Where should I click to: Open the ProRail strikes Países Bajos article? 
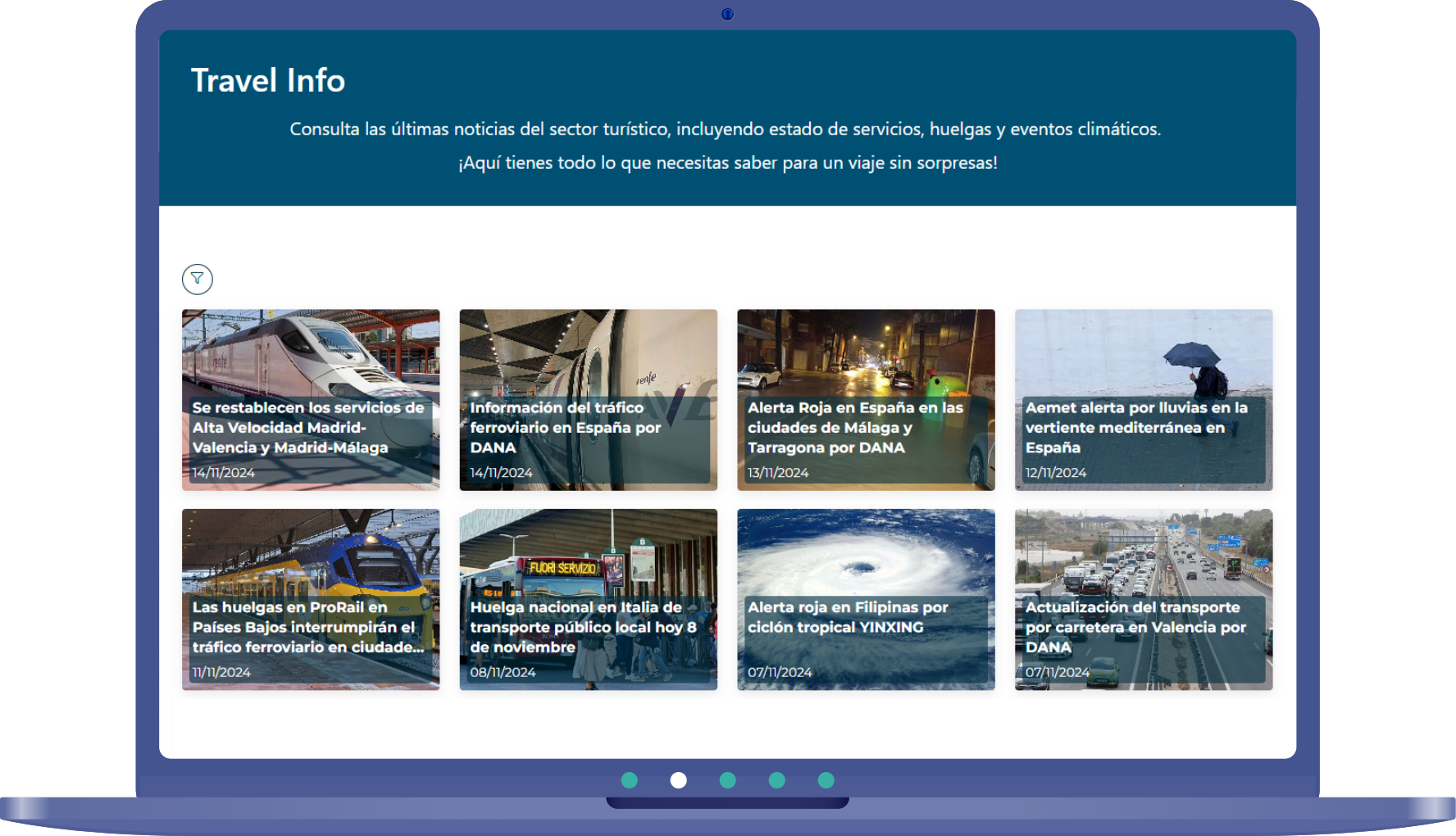pos(311,599)
